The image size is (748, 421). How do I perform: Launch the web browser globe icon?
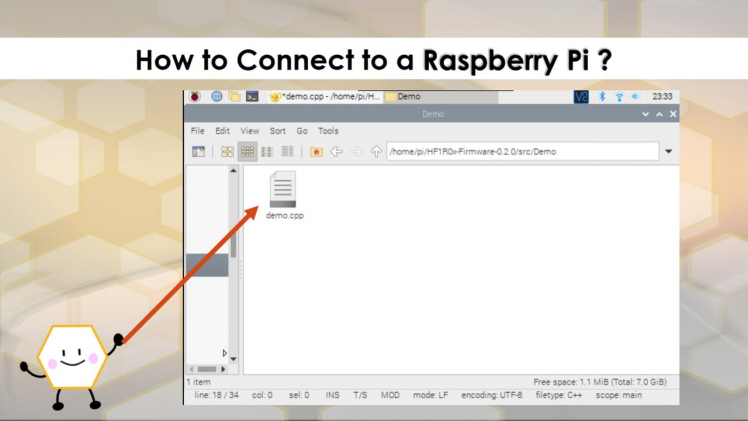coord(217,96)
